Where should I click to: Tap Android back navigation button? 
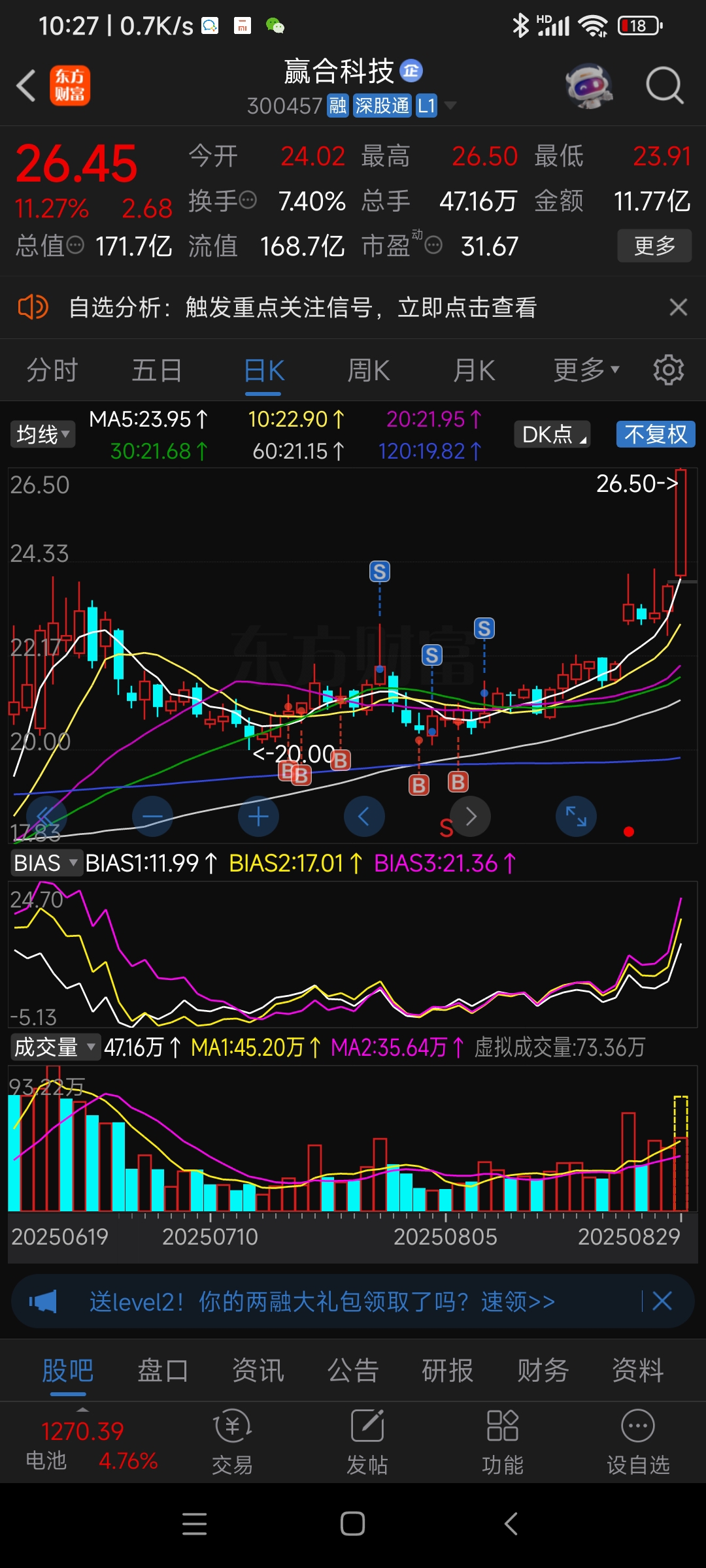[511, 1524]
